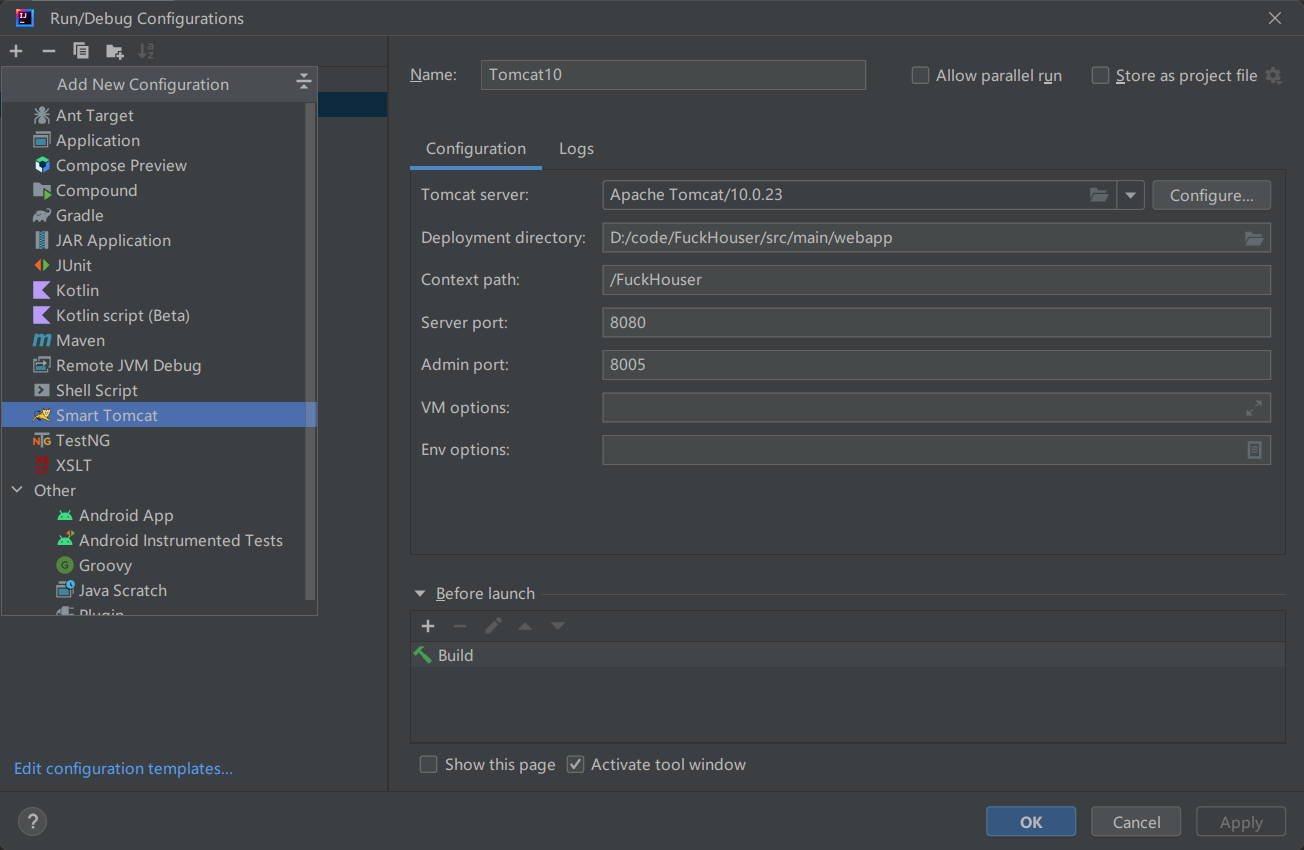
Task: Click the Add New Configuration plus icon
Action: 16,51
